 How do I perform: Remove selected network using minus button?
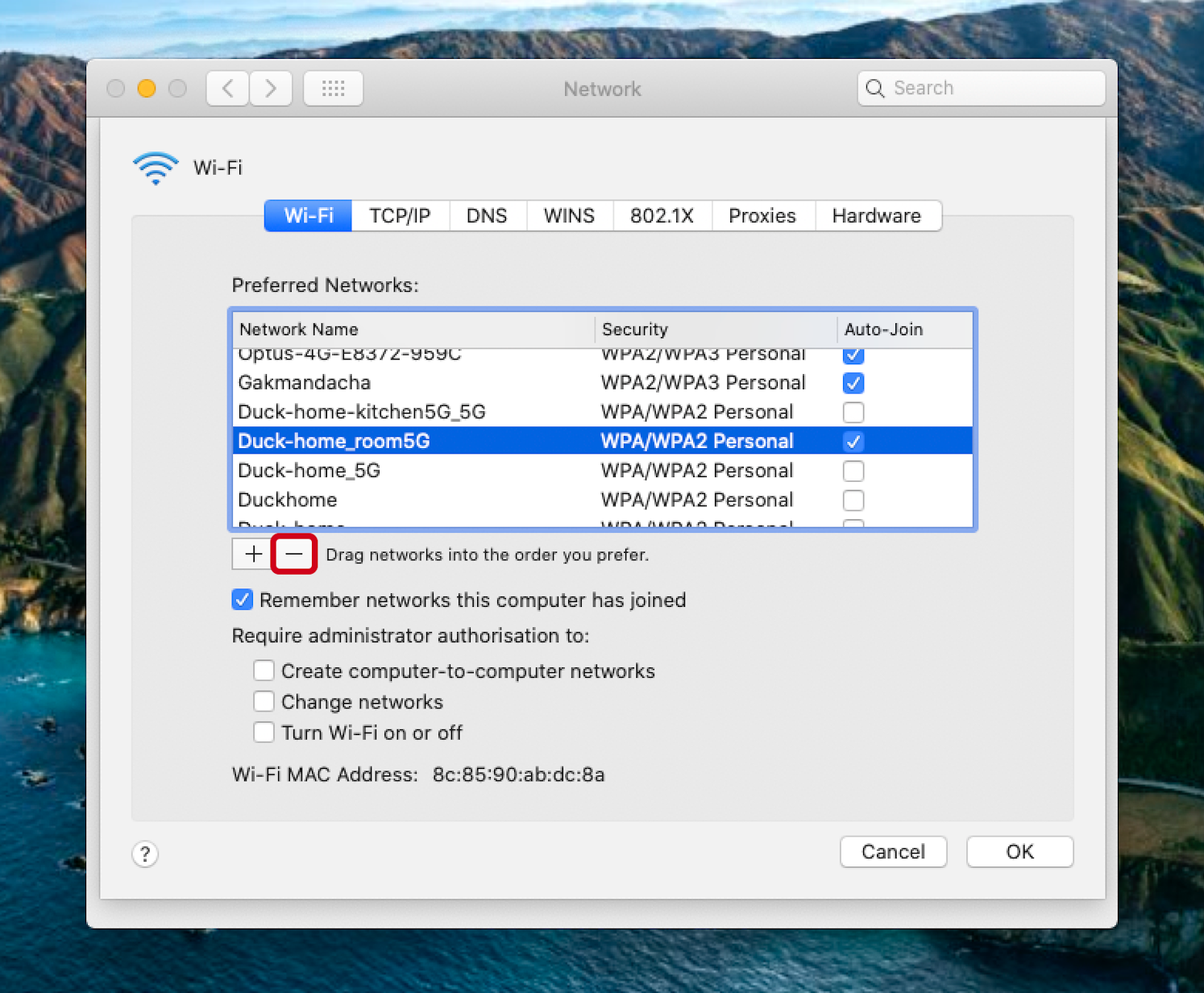point(293,554)
